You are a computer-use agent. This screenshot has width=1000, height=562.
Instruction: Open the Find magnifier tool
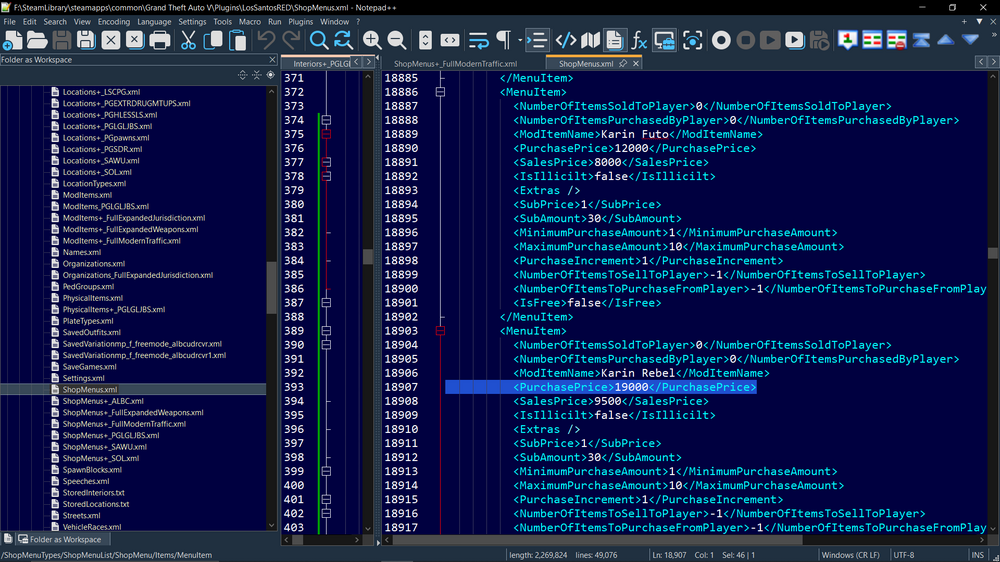(319, 41)
